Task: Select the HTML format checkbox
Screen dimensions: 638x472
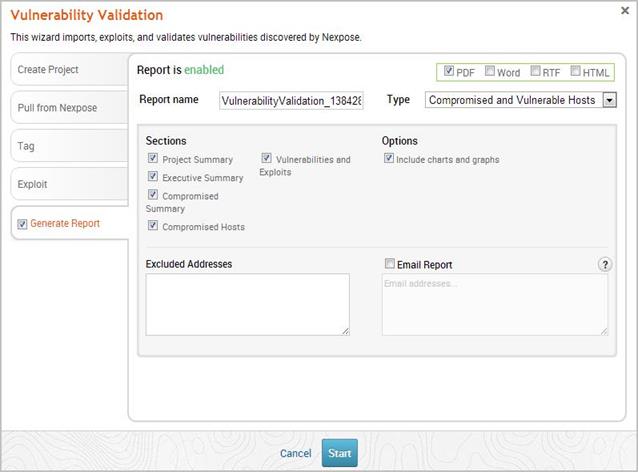Action: tap(576, 72)
